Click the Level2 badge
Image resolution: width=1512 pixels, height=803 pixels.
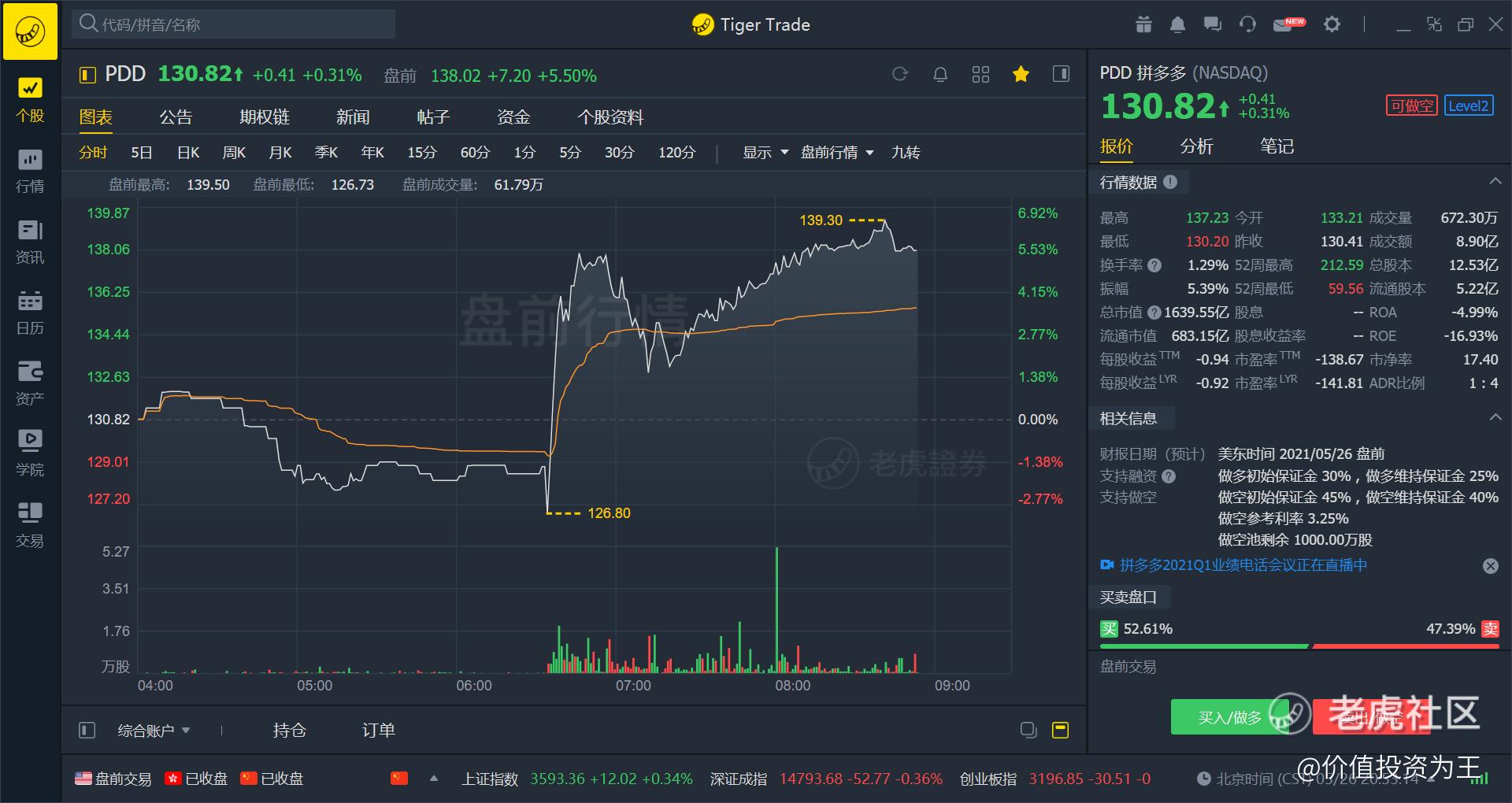[x=1469, y=105]
